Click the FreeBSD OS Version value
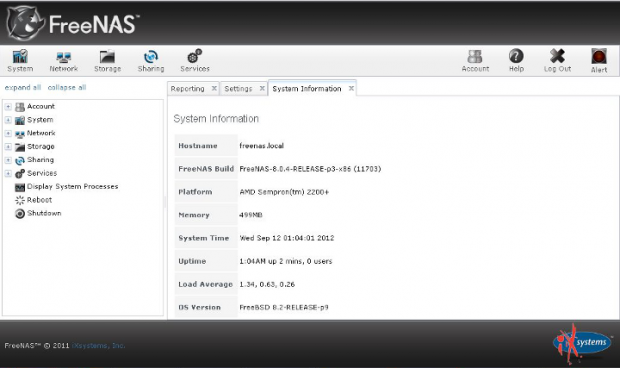The image size is (620, 368). pos(284,307)
